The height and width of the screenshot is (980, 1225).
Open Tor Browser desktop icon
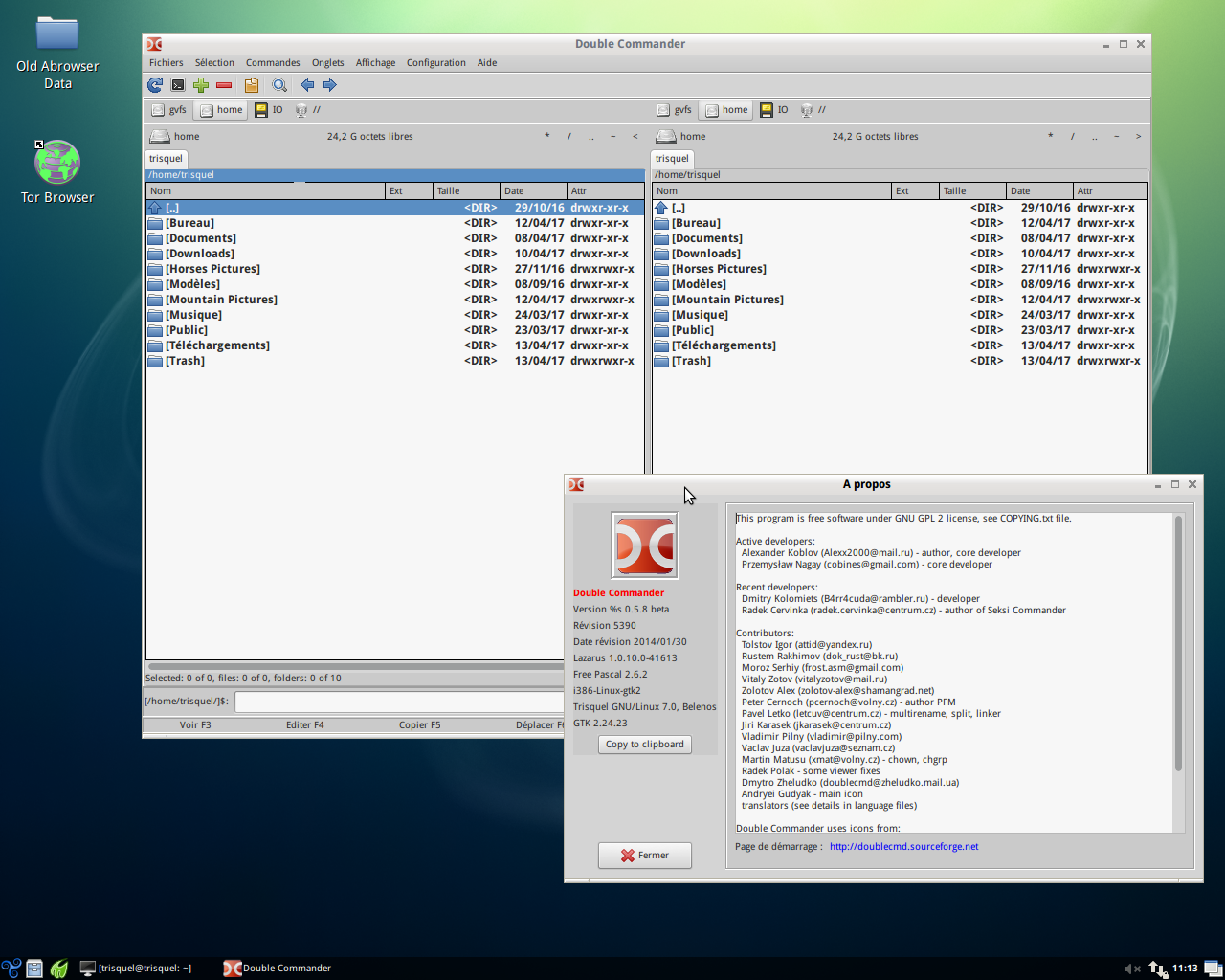(57, 172)
